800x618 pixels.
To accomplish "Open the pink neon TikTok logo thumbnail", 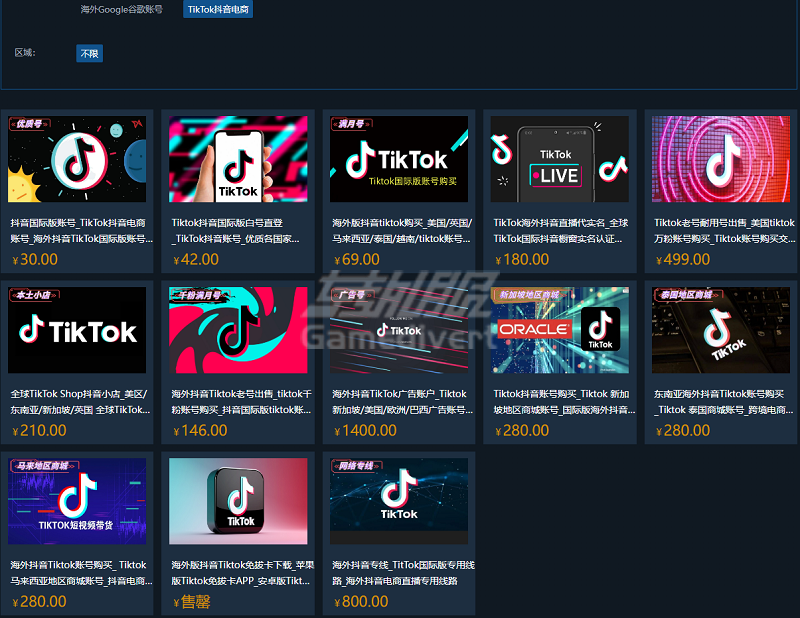I will click(721, 159).
